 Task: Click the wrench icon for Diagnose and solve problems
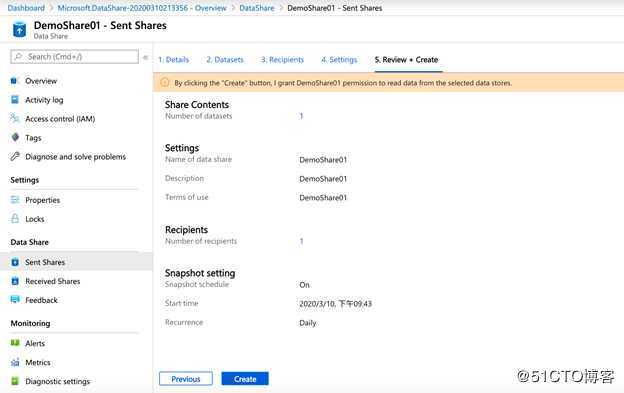(x=15, y=156)
